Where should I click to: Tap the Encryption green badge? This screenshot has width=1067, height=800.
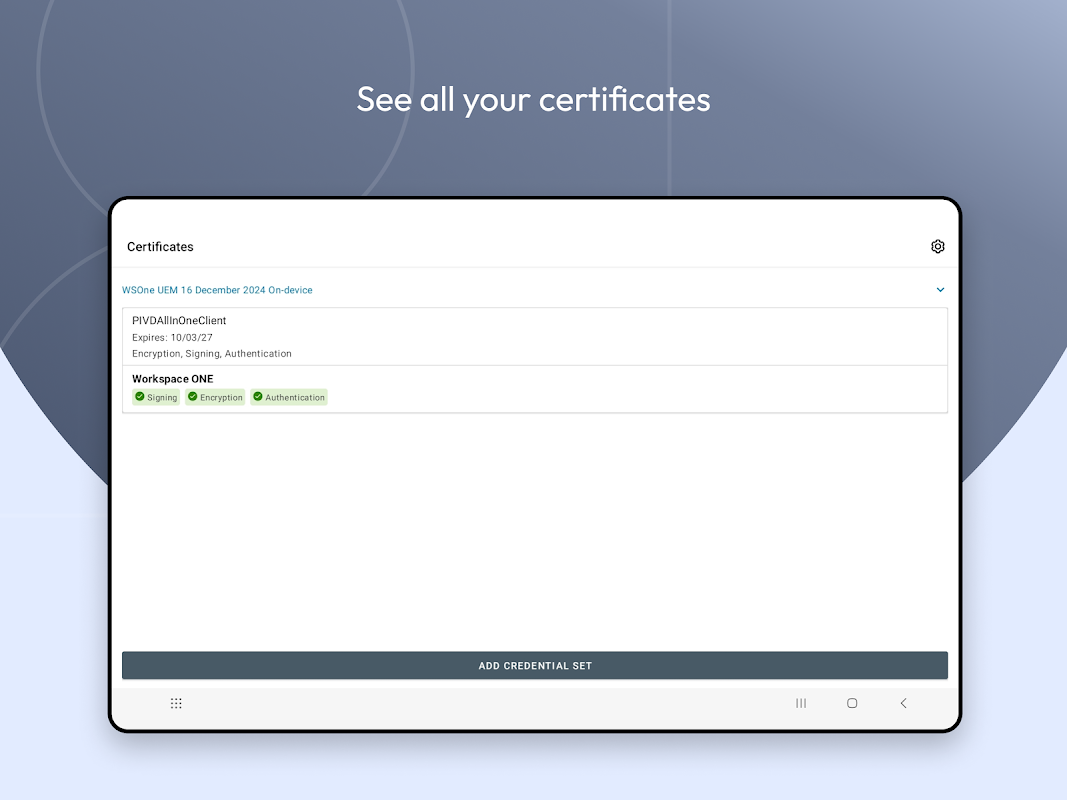(x=215, y=397)
